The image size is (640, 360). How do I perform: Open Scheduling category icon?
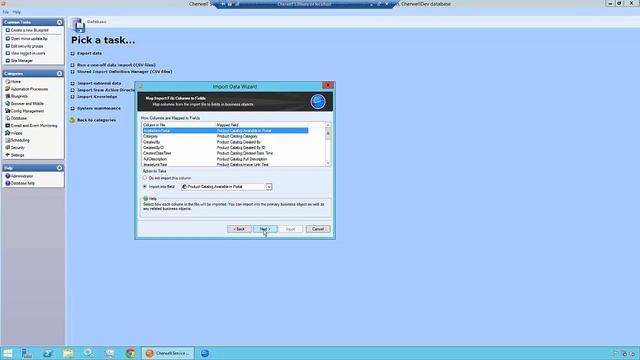(7, 140)
